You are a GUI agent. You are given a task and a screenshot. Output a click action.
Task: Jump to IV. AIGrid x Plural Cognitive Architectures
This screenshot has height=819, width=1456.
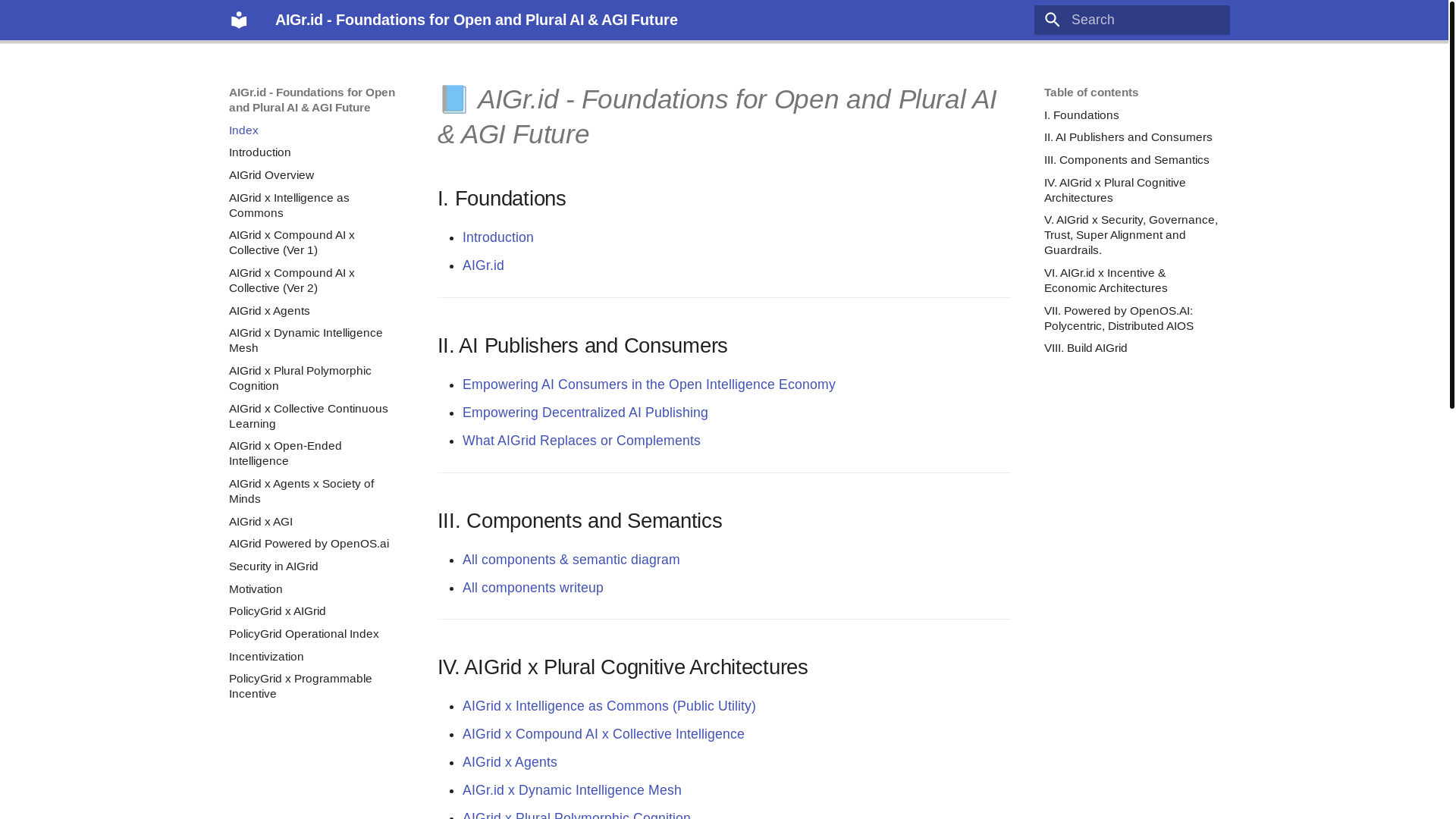click(1115, 190)
